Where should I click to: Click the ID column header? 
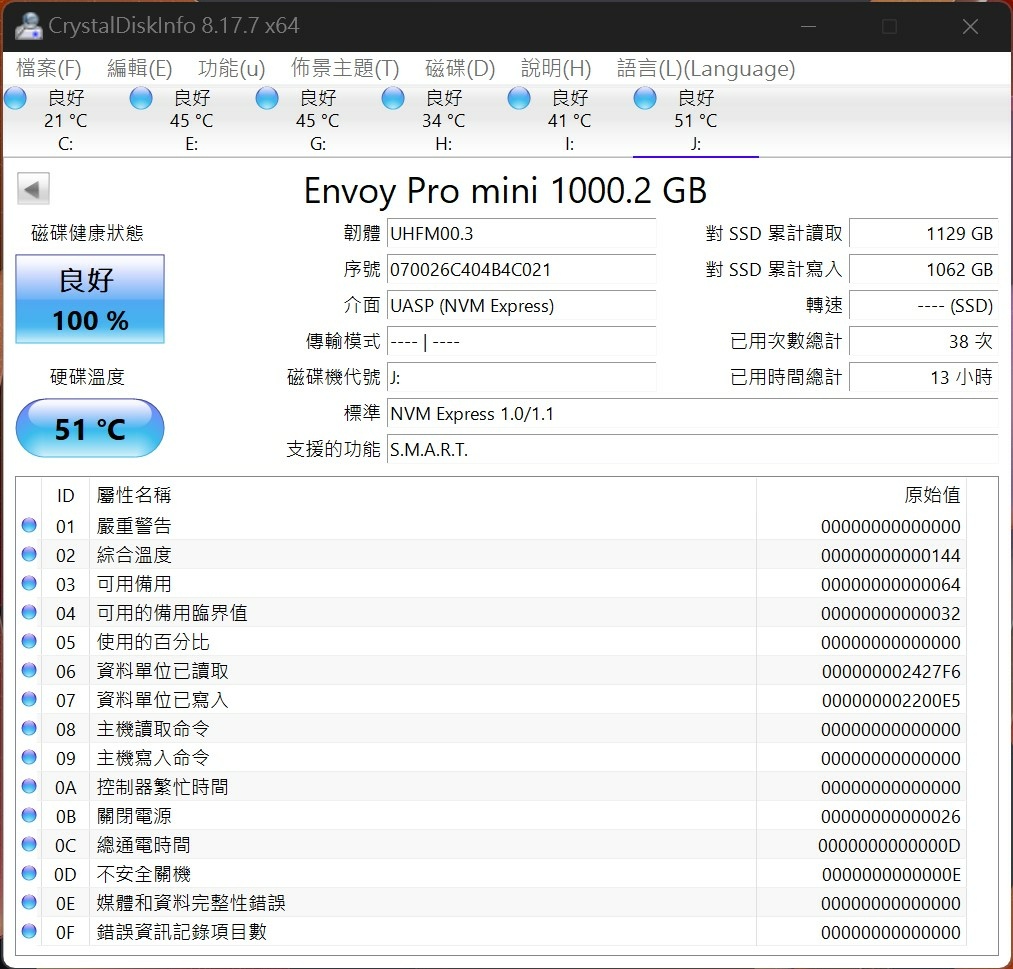[65, 495]
